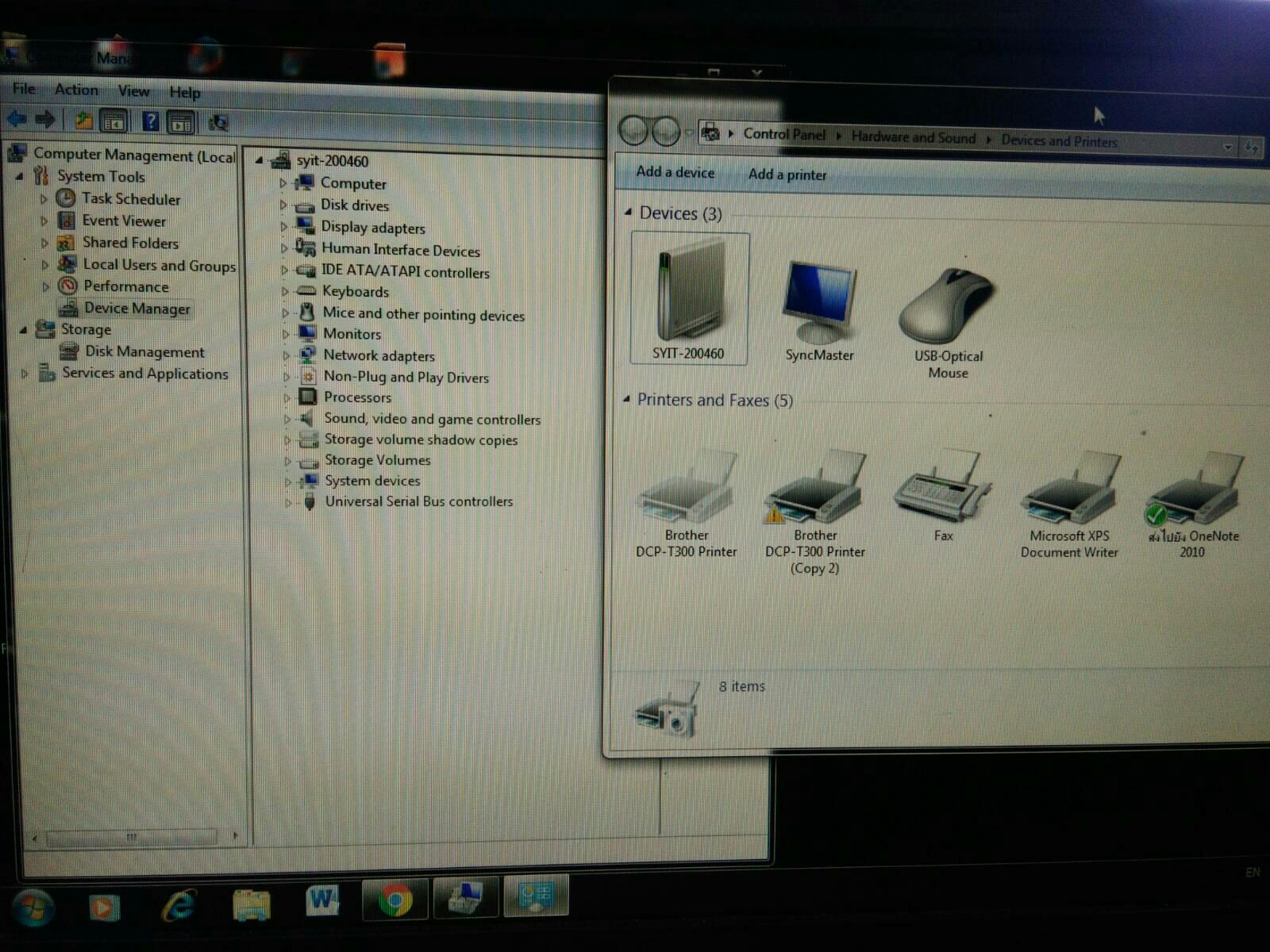
Task: Collapse the System Tools tree node
Action: (20, 175)
